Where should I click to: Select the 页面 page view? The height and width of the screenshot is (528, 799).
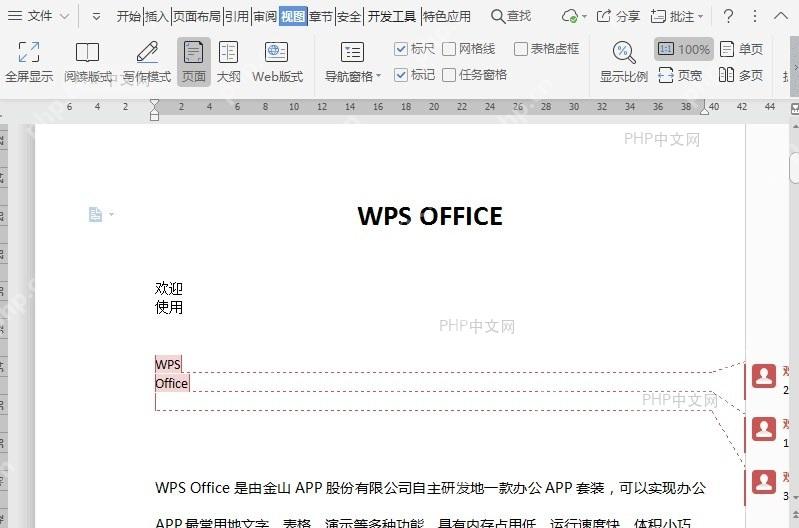click(194, 62)
